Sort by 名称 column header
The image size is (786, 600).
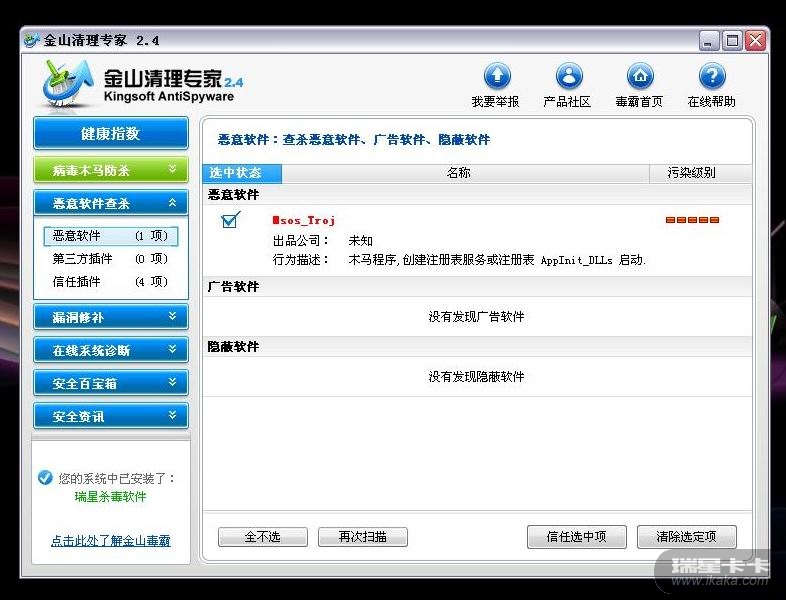coord(465,173)
